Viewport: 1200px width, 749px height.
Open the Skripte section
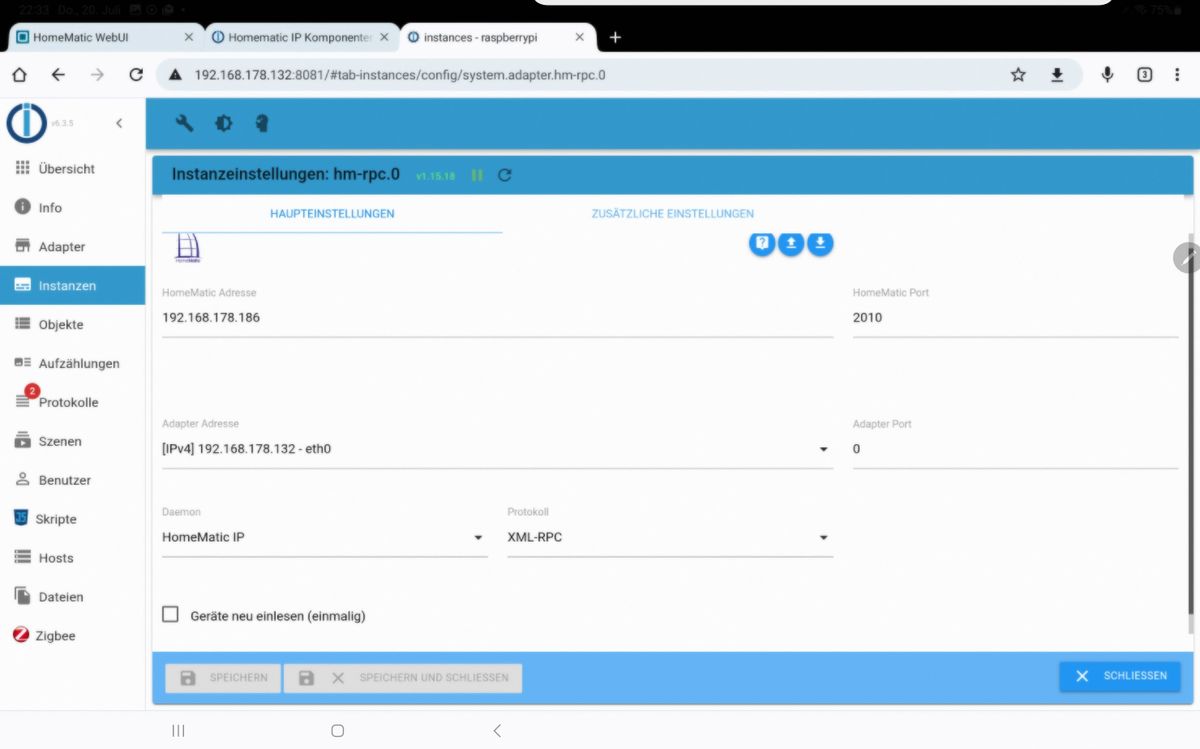tap(72, 519)
